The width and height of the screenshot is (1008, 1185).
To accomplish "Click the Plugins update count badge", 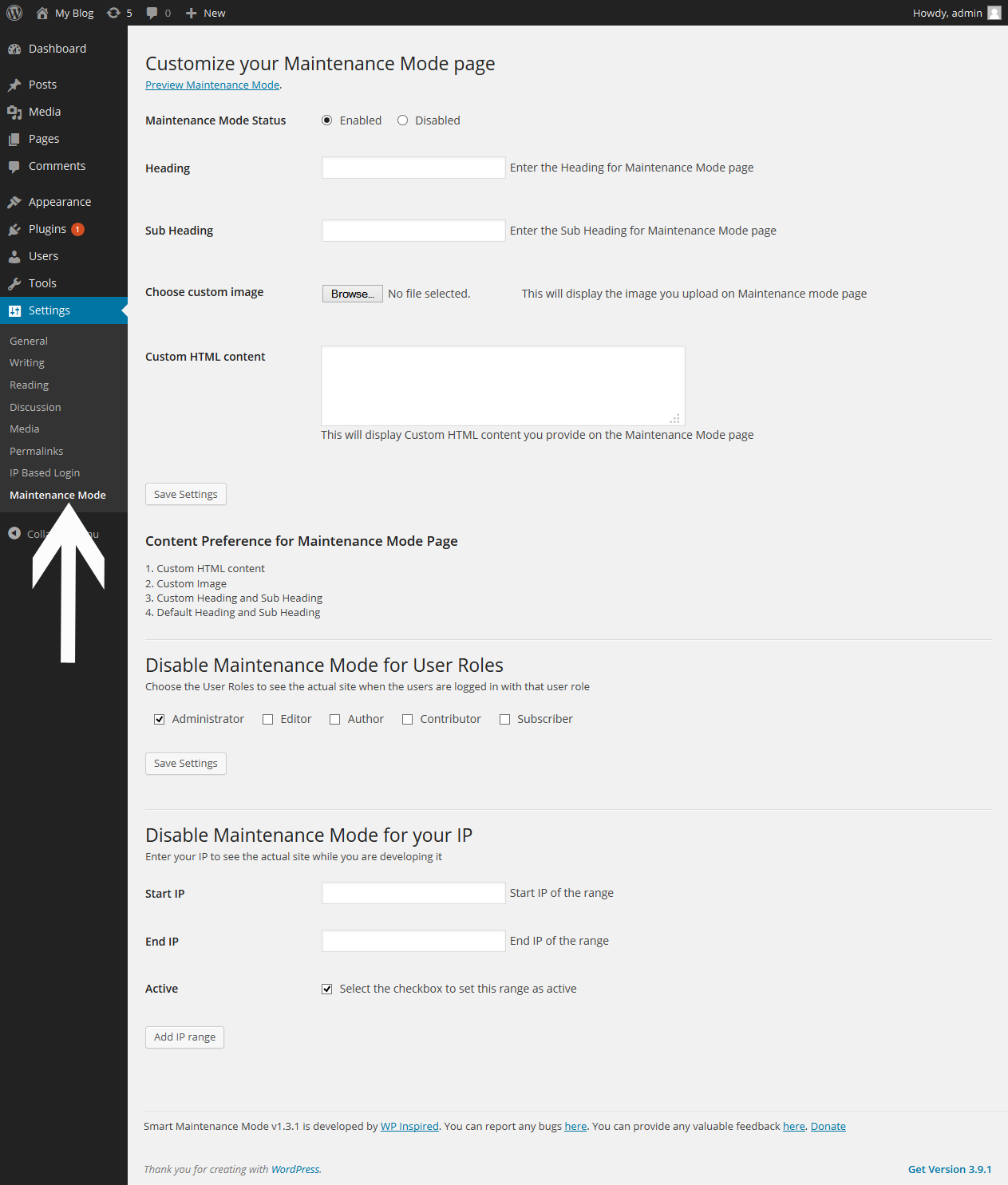I will point(77,229).
